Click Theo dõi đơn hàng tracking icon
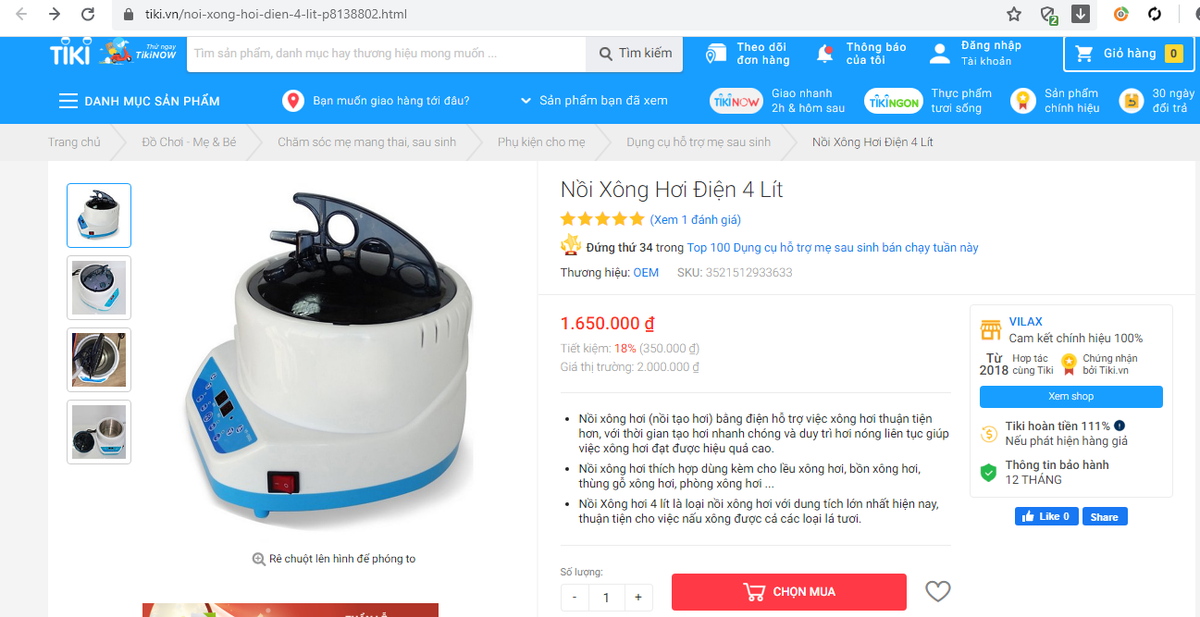The width and height of the screenshot is (1200, 617). tap(716, 54)
